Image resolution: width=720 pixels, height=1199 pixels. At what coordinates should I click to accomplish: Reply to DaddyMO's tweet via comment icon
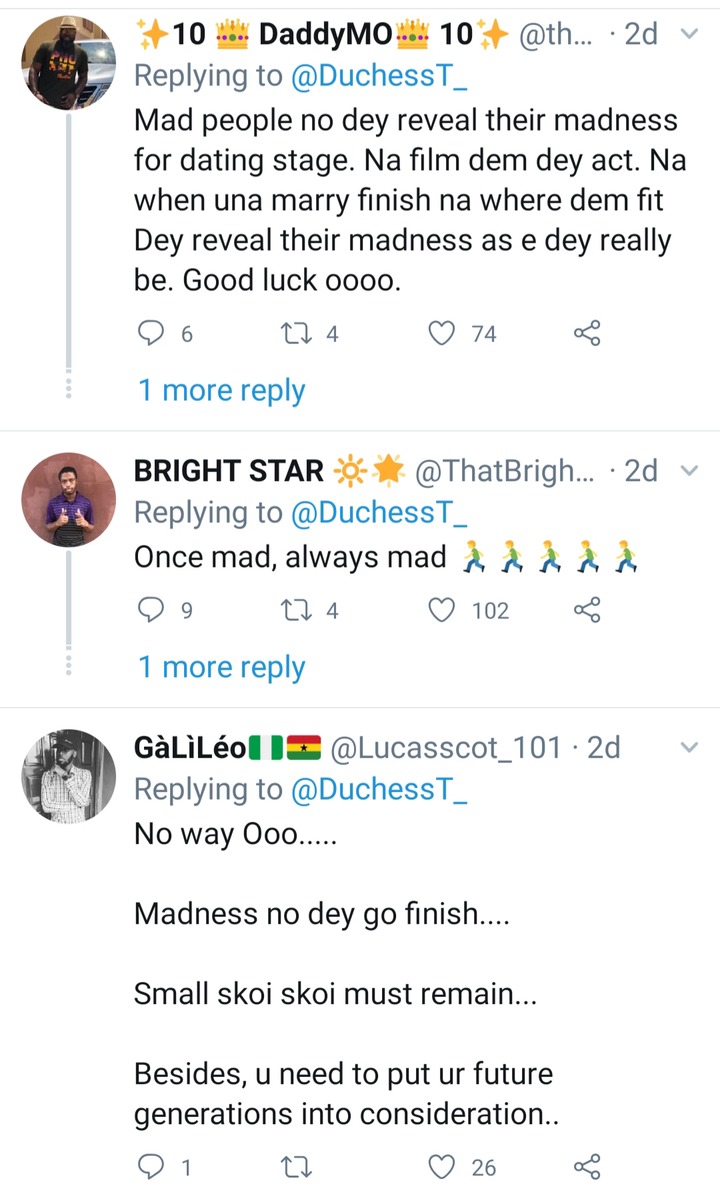click(149, 334)
